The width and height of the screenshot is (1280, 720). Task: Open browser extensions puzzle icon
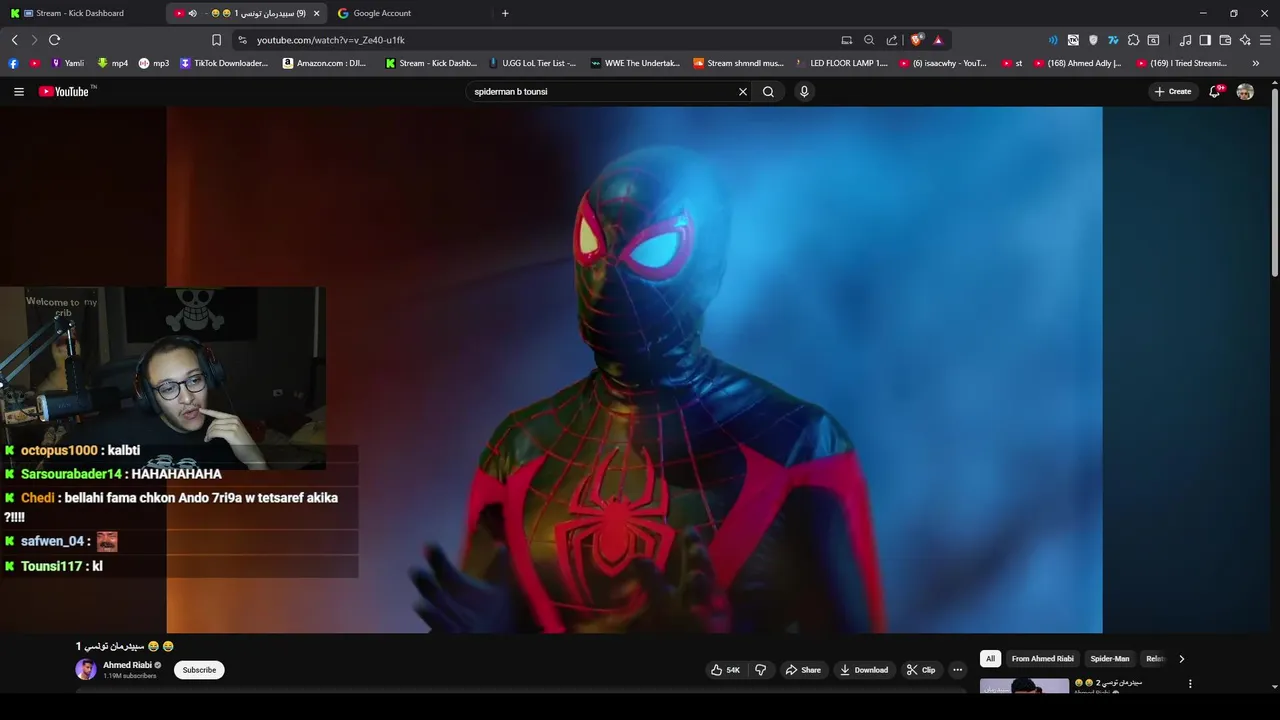(1133, 40)
